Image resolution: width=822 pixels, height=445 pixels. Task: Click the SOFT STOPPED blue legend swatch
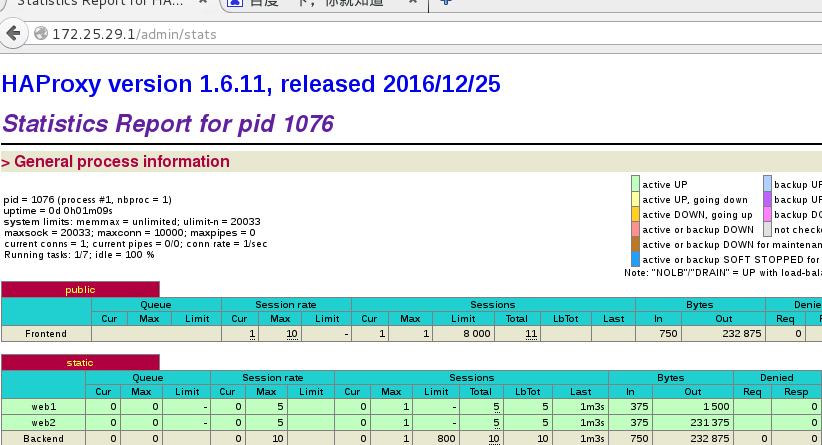(635, 259)
